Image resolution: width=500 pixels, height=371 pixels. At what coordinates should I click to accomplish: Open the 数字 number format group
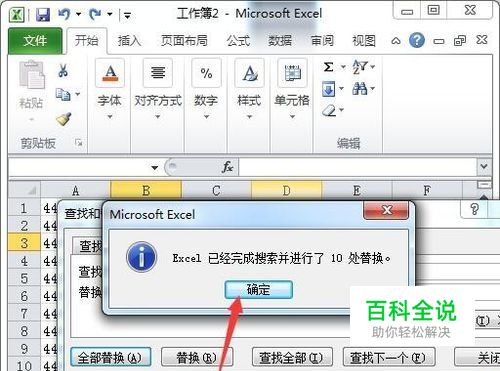[x=206, y=88]
